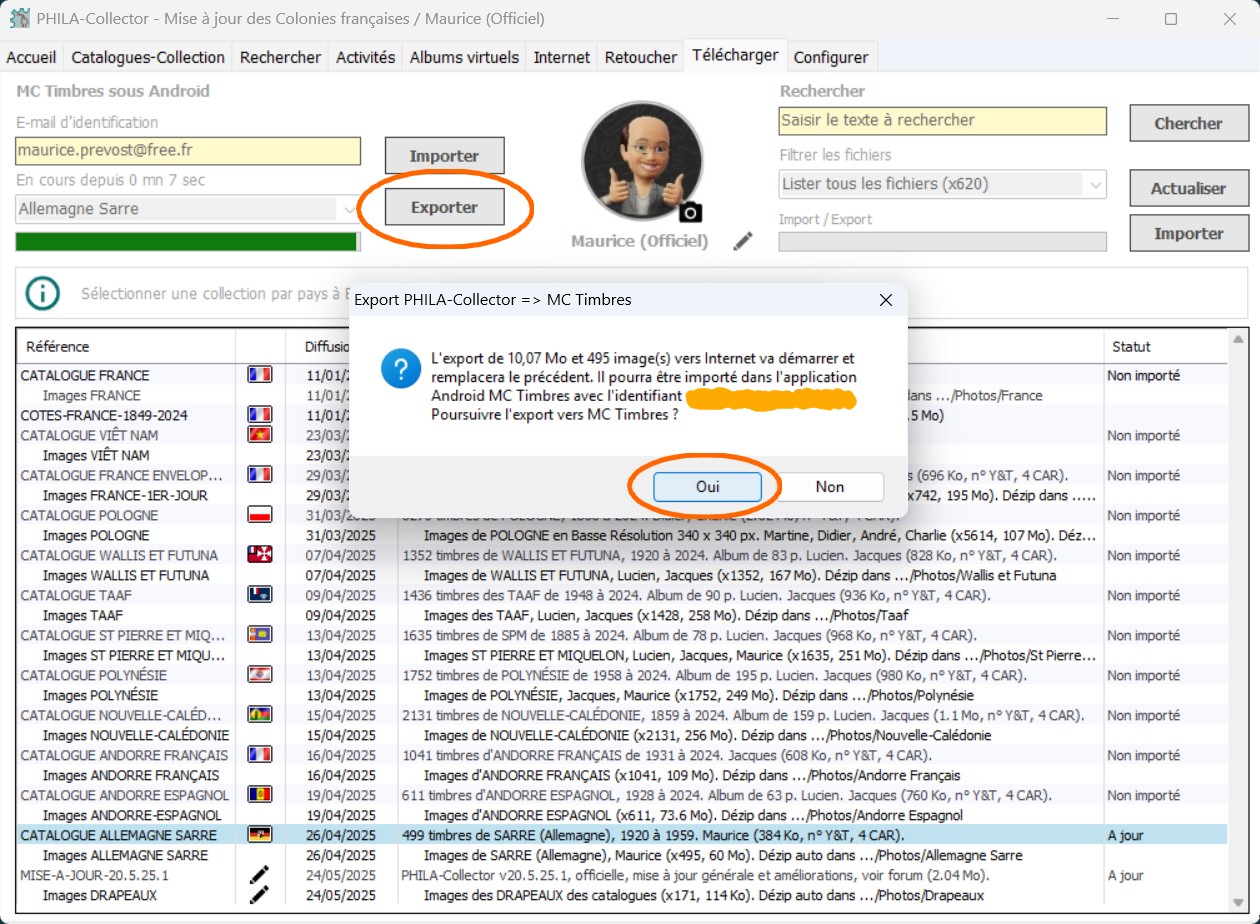
Task: Click the flag in CATALOGUE TAAF row
Action: click(x=260, y=595)
